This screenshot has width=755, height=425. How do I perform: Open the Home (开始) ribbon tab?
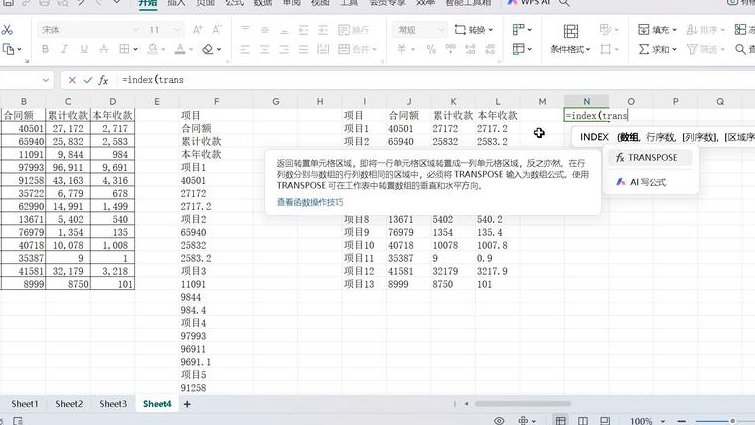(148, 3)
